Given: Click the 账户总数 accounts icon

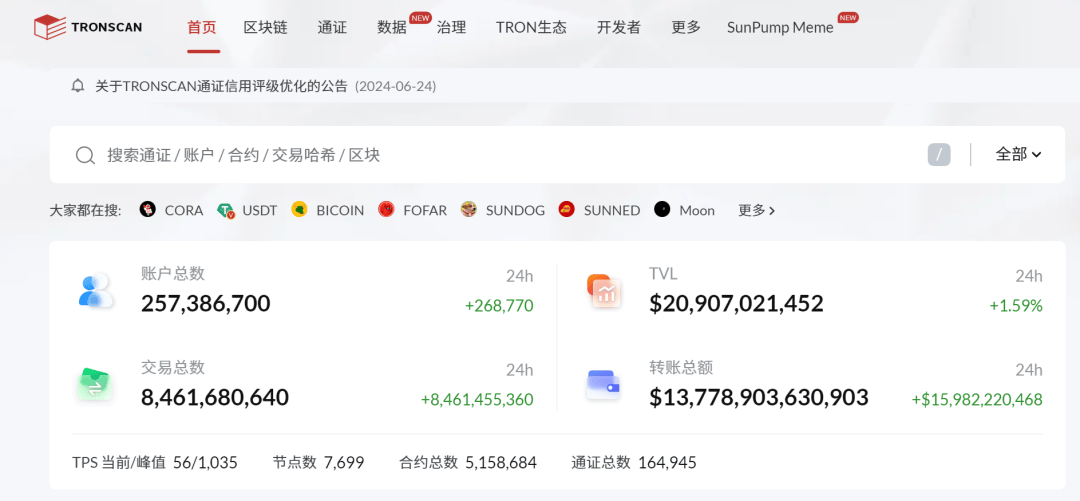Looking at the screenshot, I should [x=95, y=290].
